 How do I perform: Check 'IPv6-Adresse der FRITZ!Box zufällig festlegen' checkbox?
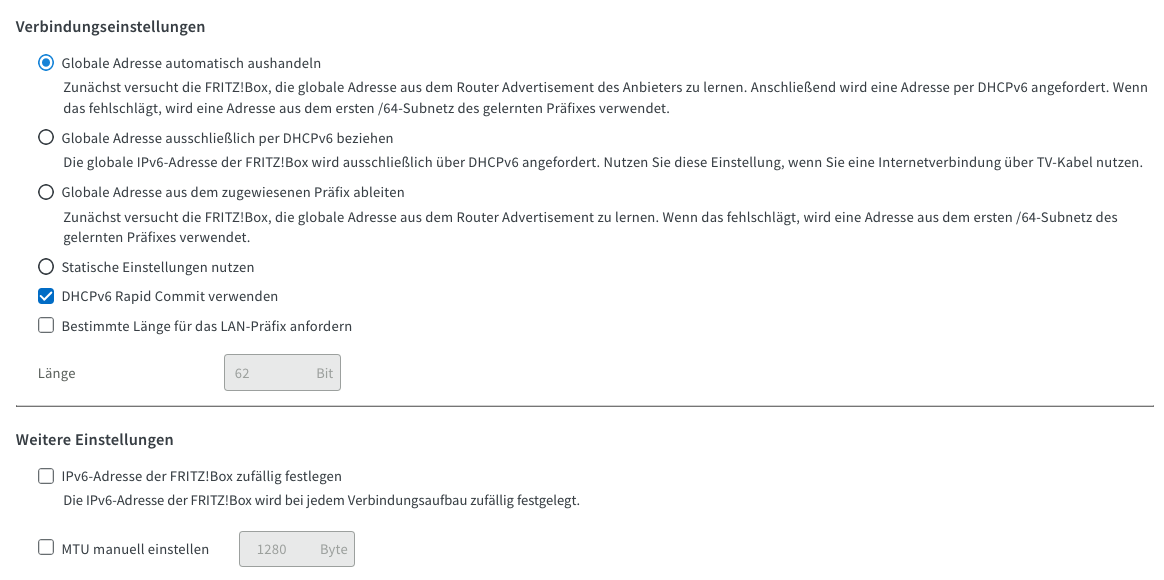pyautogui.click(x=46, y=476)
